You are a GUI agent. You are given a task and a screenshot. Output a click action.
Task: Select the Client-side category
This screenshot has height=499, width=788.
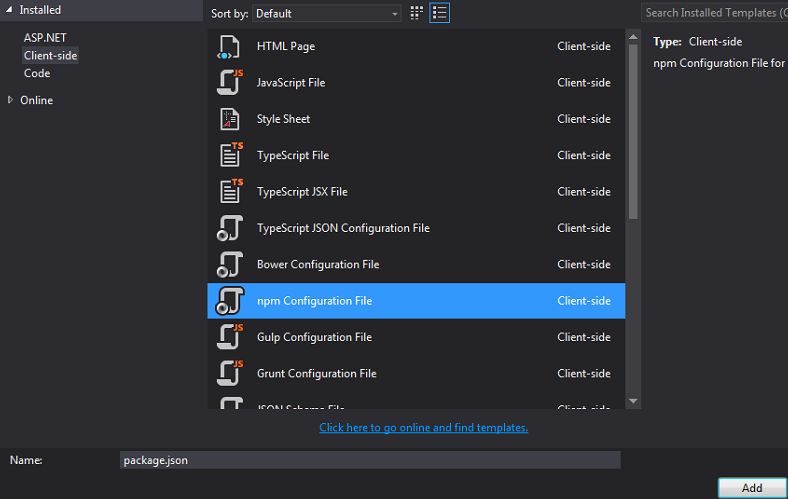point(50,55)
